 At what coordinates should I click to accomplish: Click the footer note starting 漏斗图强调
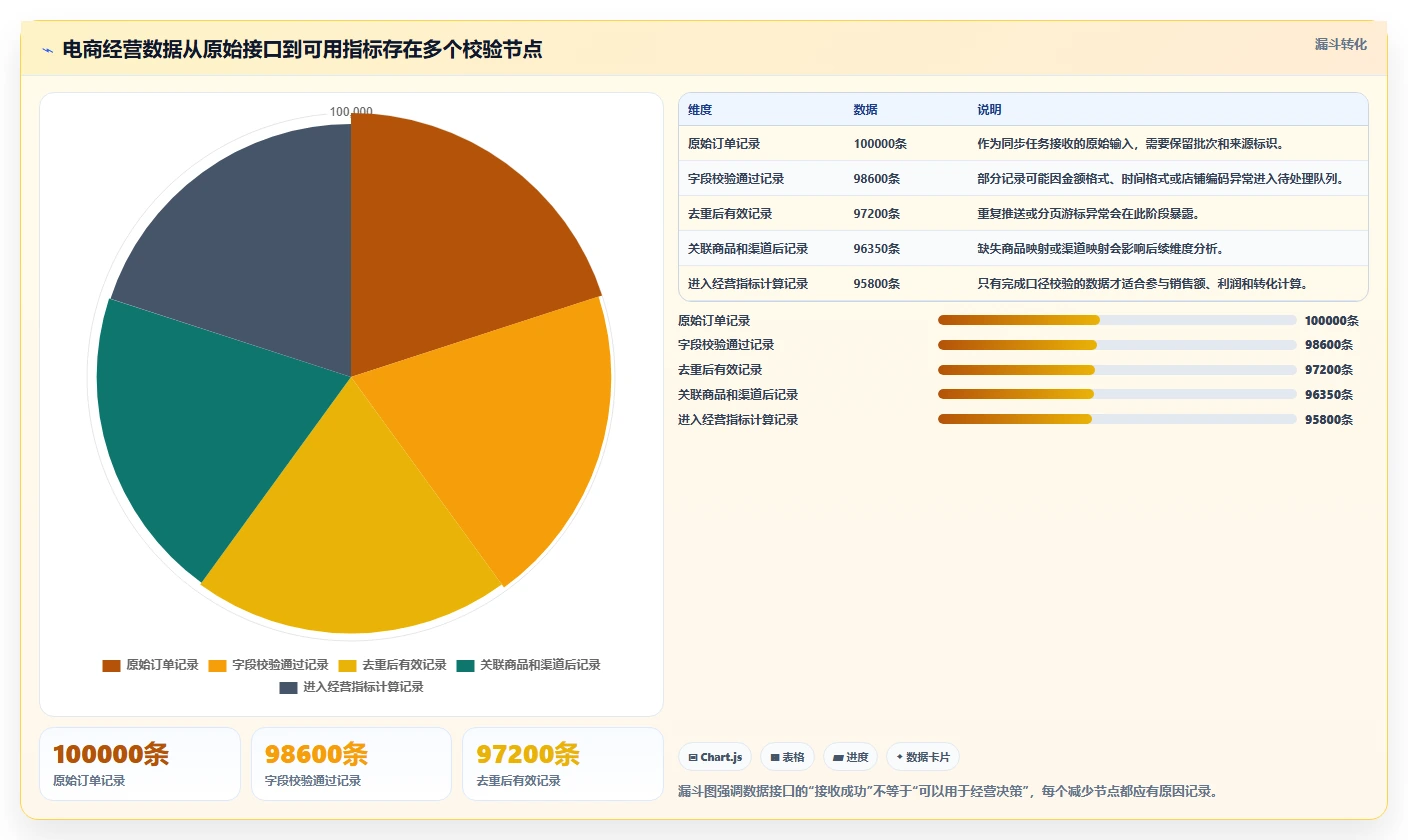pyautogui.click(x=948, y=792)
